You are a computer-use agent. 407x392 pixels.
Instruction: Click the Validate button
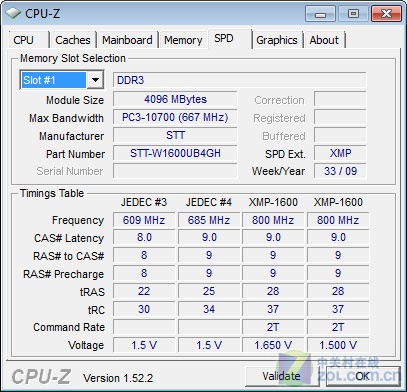tap(281, 376)
